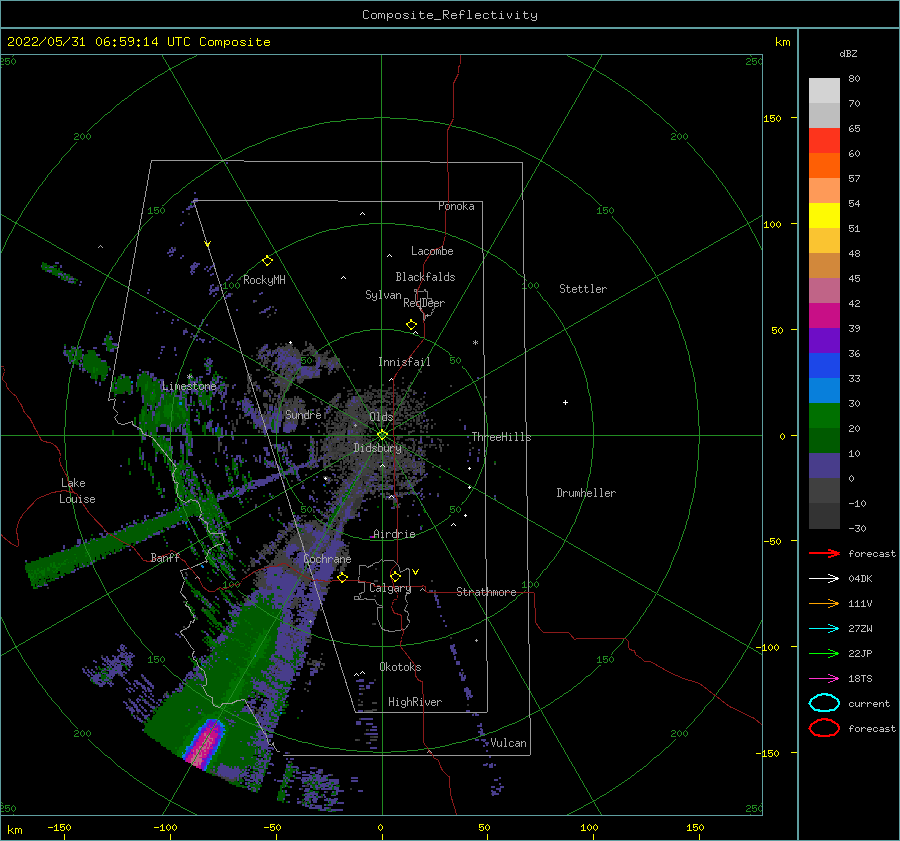Image resolution: width=900 pixels, height=841 pixels.
Task: Click the dBZ legend heading
Action: pyautogui.click(x=848, y=53)
